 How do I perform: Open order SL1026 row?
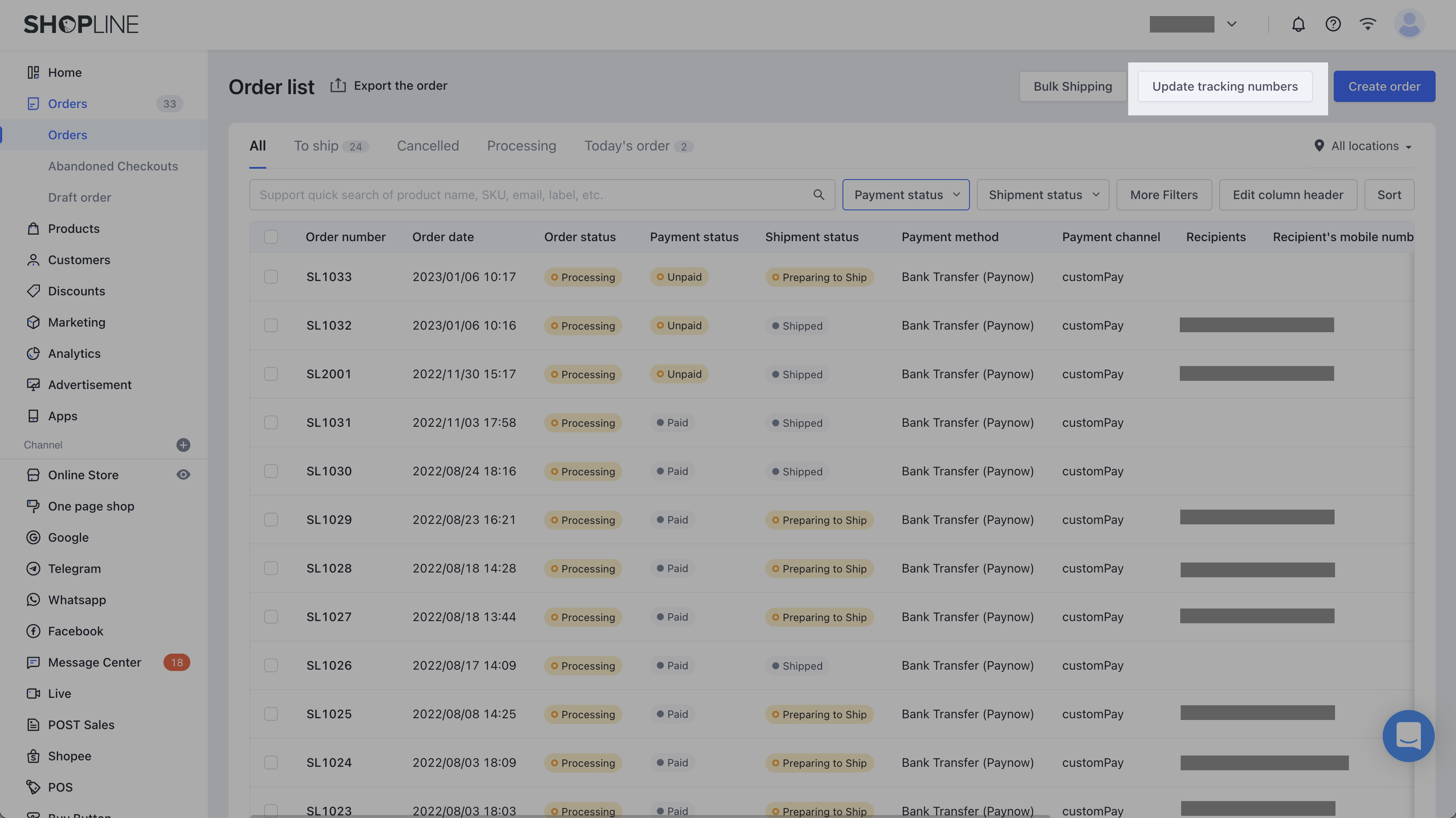831,665
